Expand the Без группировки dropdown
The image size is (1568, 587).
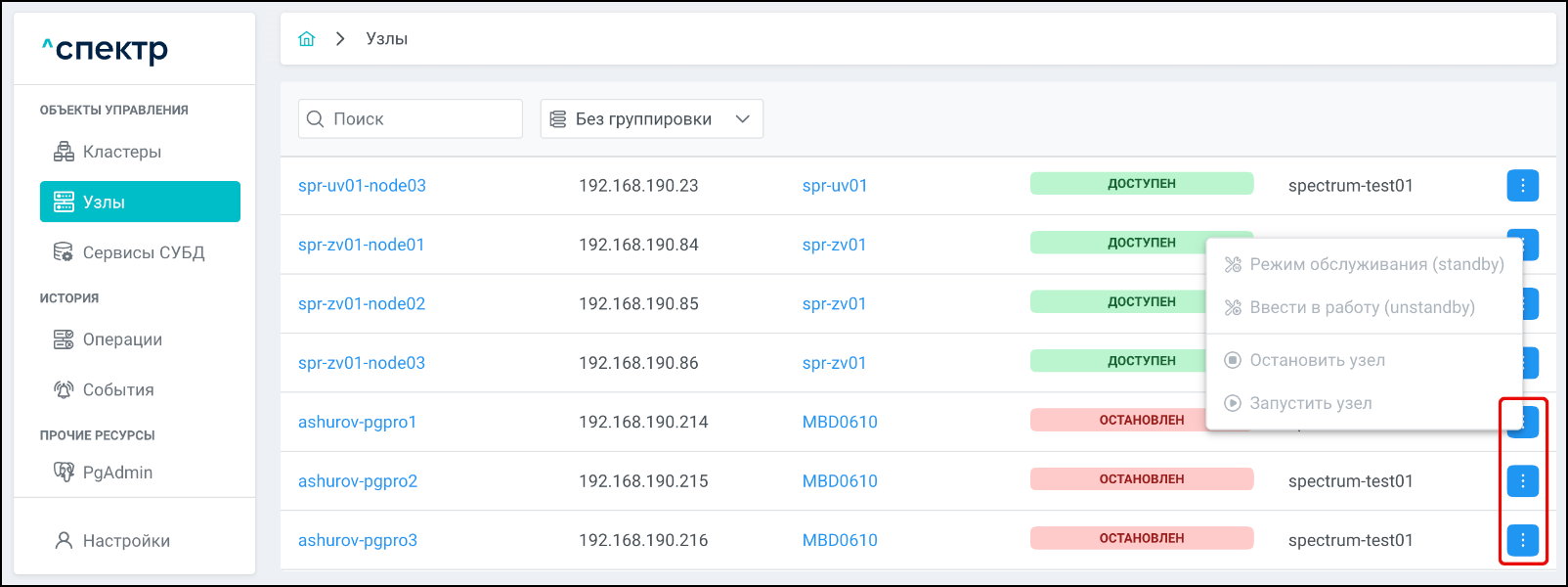651,119
